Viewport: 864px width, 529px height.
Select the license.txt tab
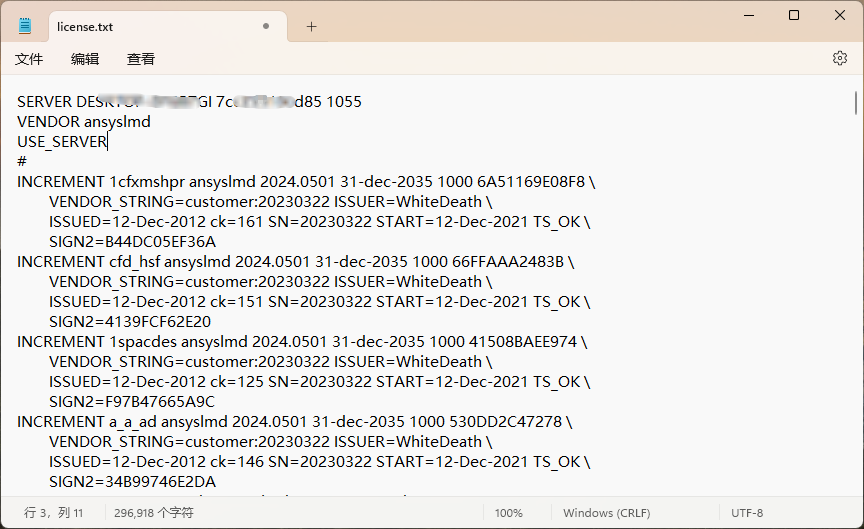click(150, 27)
